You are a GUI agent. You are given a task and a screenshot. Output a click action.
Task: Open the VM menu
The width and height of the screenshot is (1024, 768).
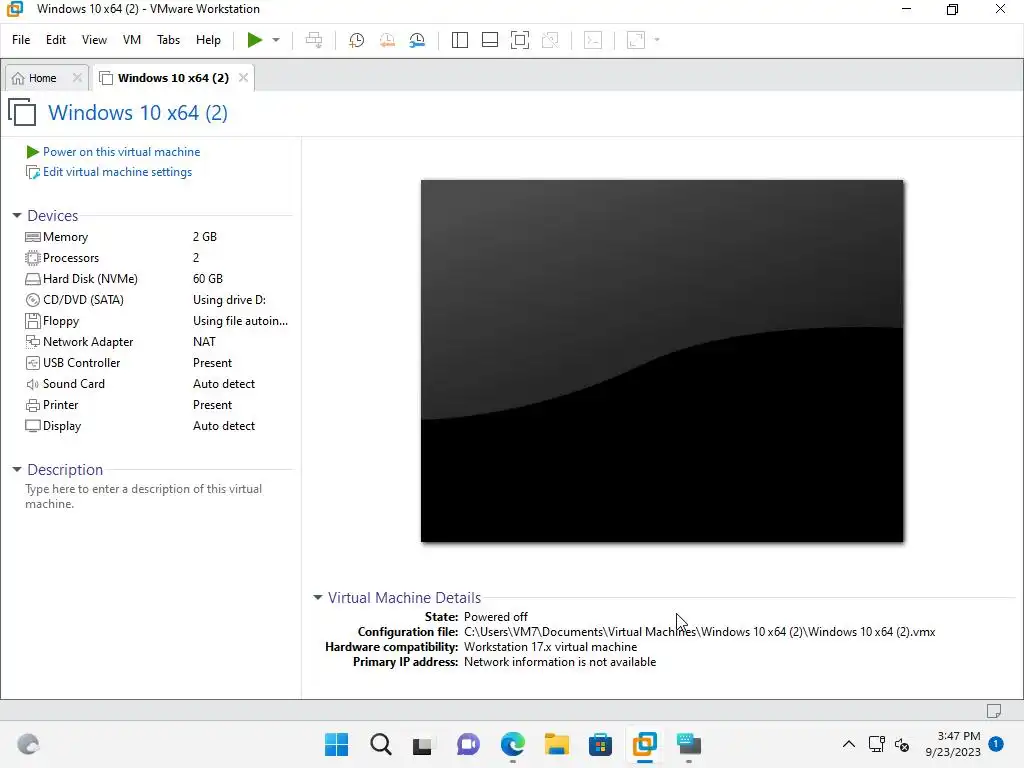132,40
